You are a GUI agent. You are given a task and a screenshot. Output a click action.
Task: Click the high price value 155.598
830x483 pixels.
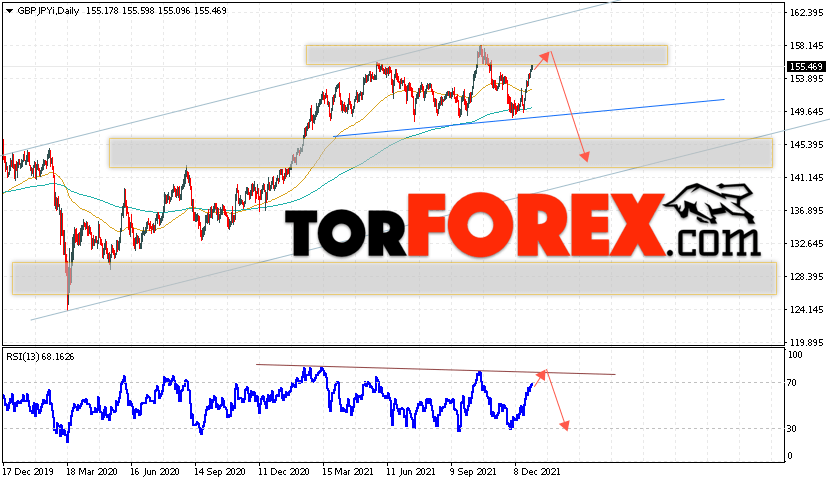click(x=139, y=11)
